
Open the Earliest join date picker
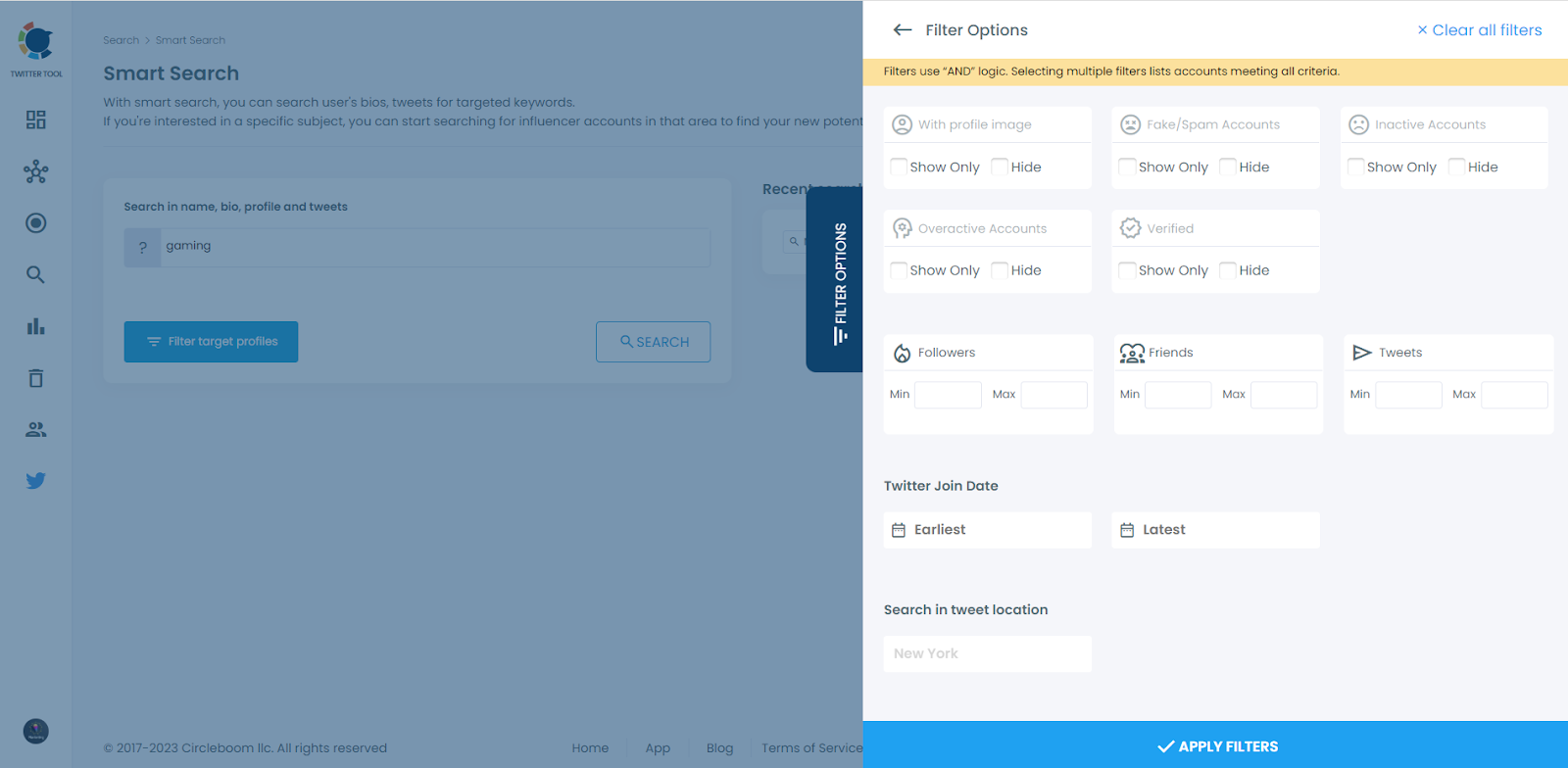[987, 530]
